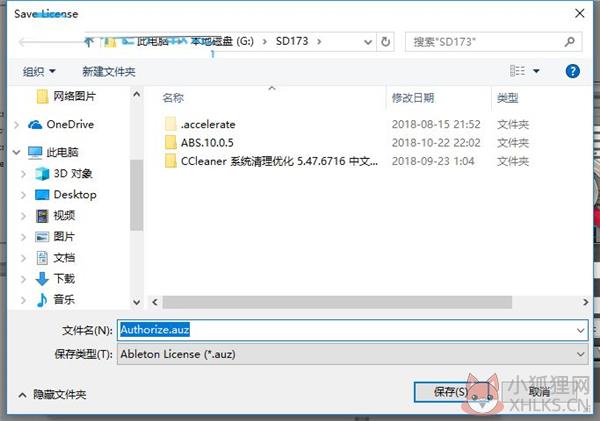Click the change view icon
Screen dimensions: 600x421
pos(517,71)
